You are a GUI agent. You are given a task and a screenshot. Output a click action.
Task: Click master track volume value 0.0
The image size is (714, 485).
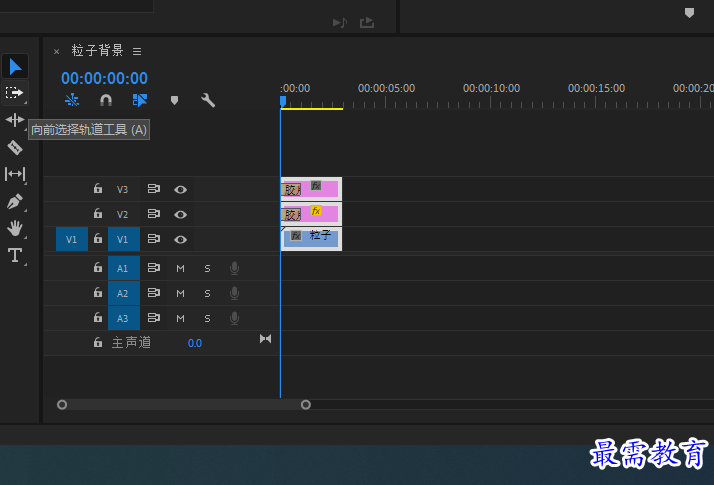(x=195, y=343)
